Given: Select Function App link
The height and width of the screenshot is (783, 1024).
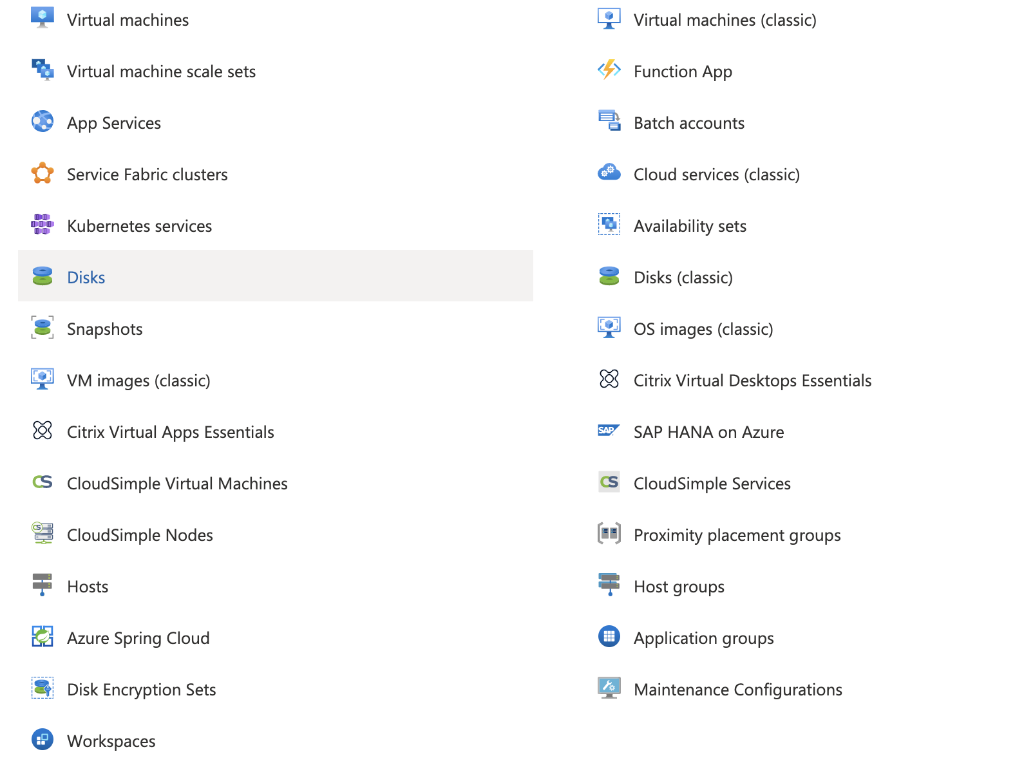Looking at the screenshot, I should pos(683,72).
